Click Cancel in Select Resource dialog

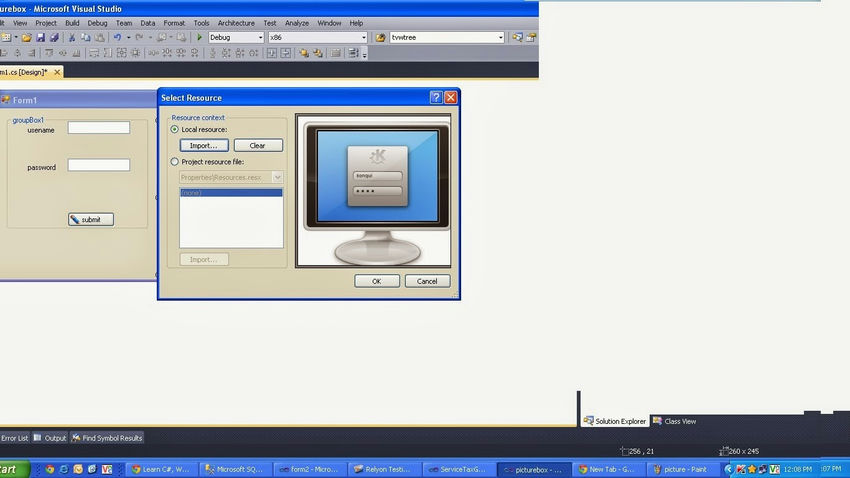[427, 281]
